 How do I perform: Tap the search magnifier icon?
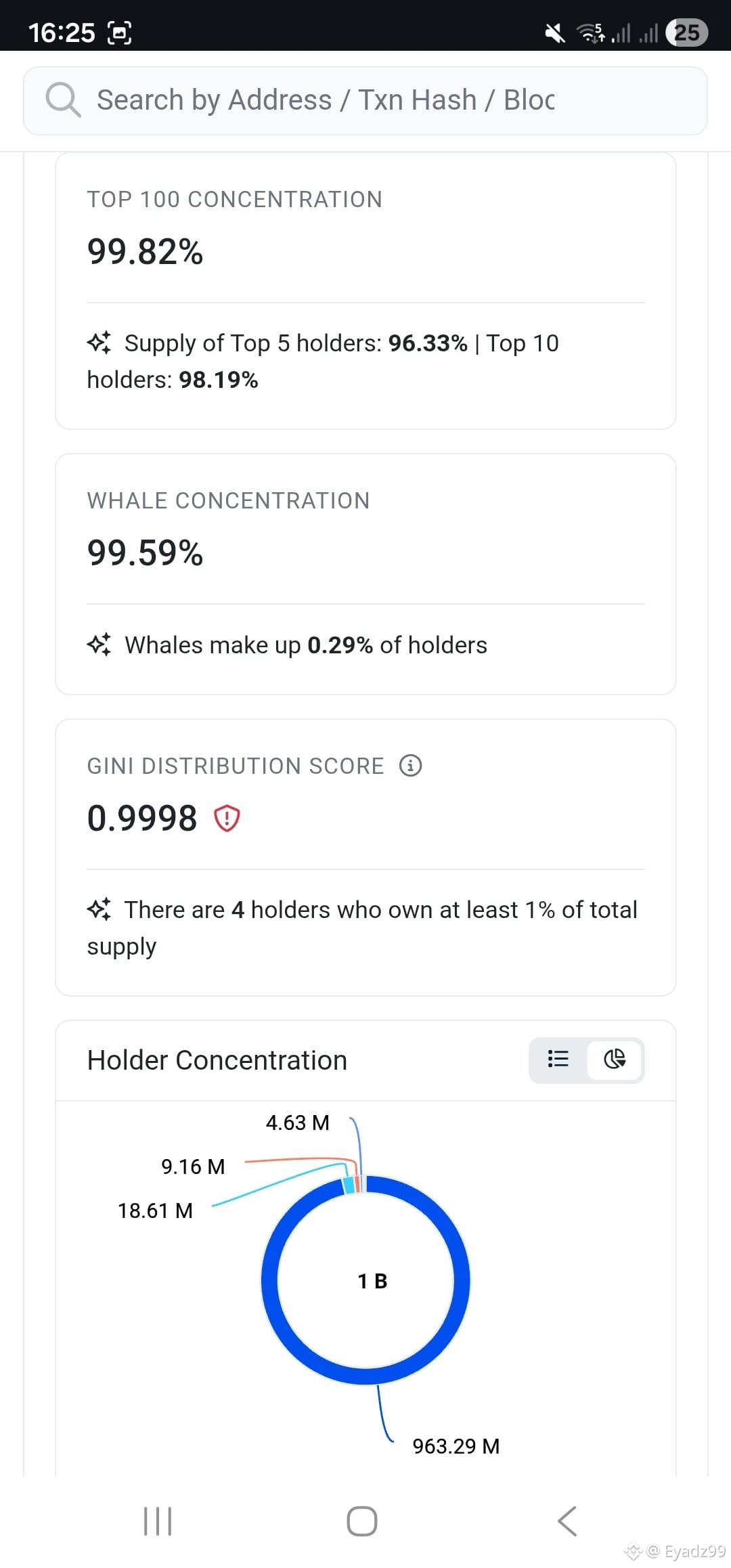click(63, 100)
